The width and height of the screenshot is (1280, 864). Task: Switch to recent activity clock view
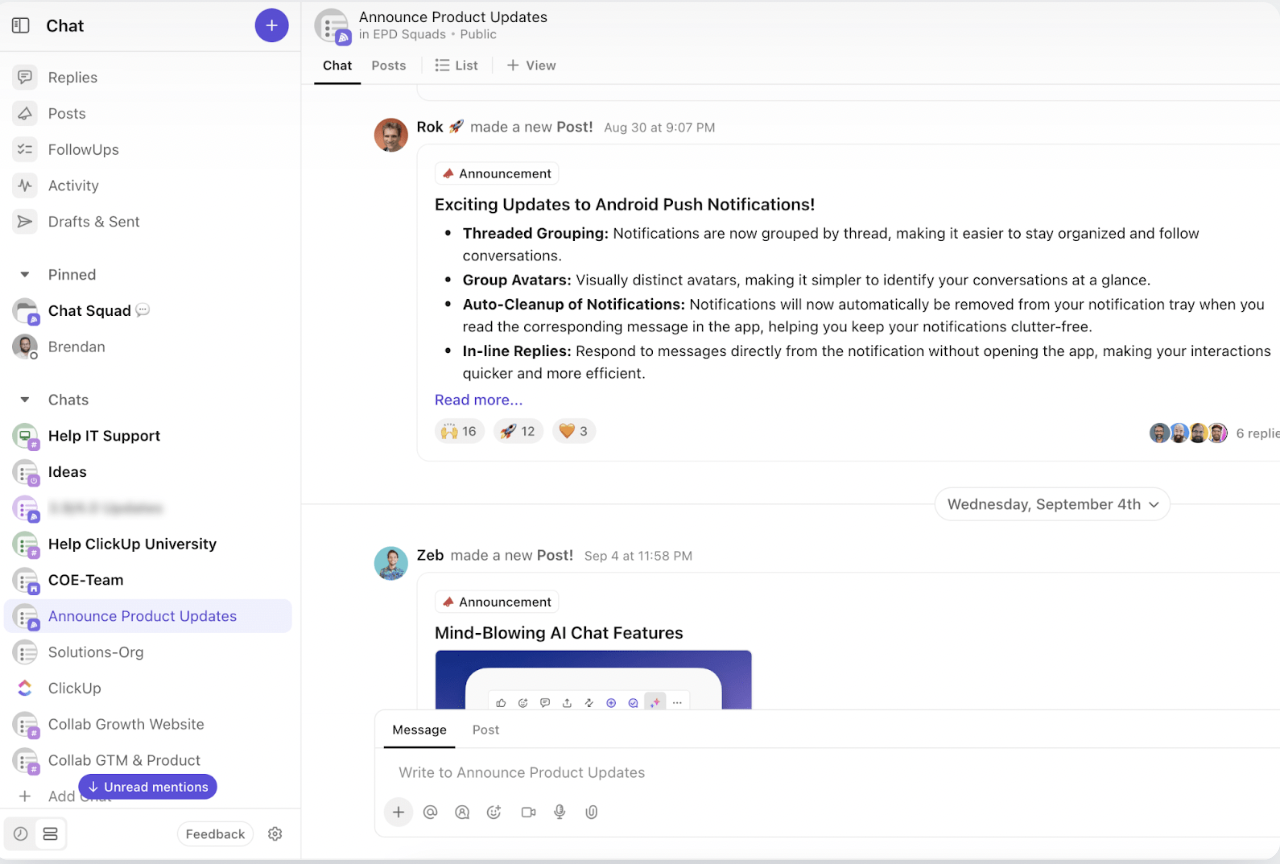21,834
